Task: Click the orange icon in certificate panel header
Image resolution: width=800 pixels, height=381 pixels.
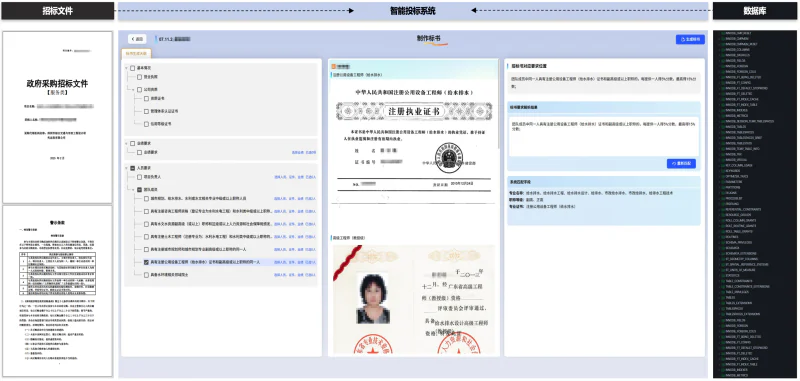Action: [x=333, y=66]
